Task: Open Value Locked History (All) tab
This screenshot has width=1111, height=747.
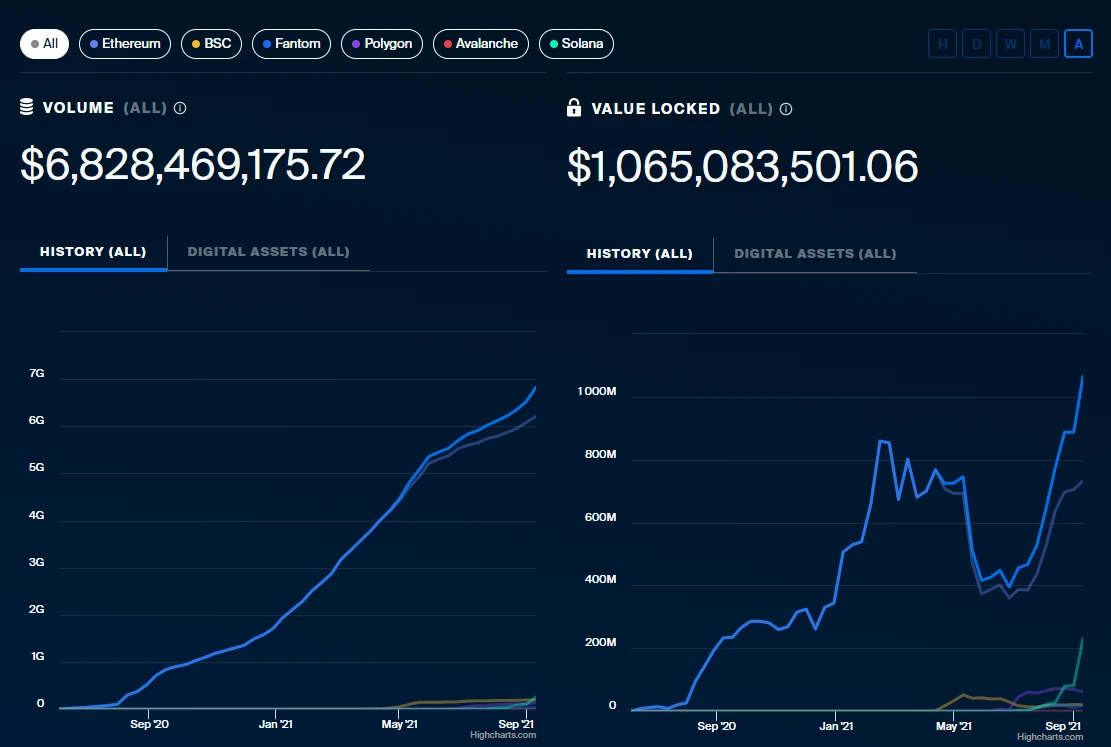Action: (640, 254)
